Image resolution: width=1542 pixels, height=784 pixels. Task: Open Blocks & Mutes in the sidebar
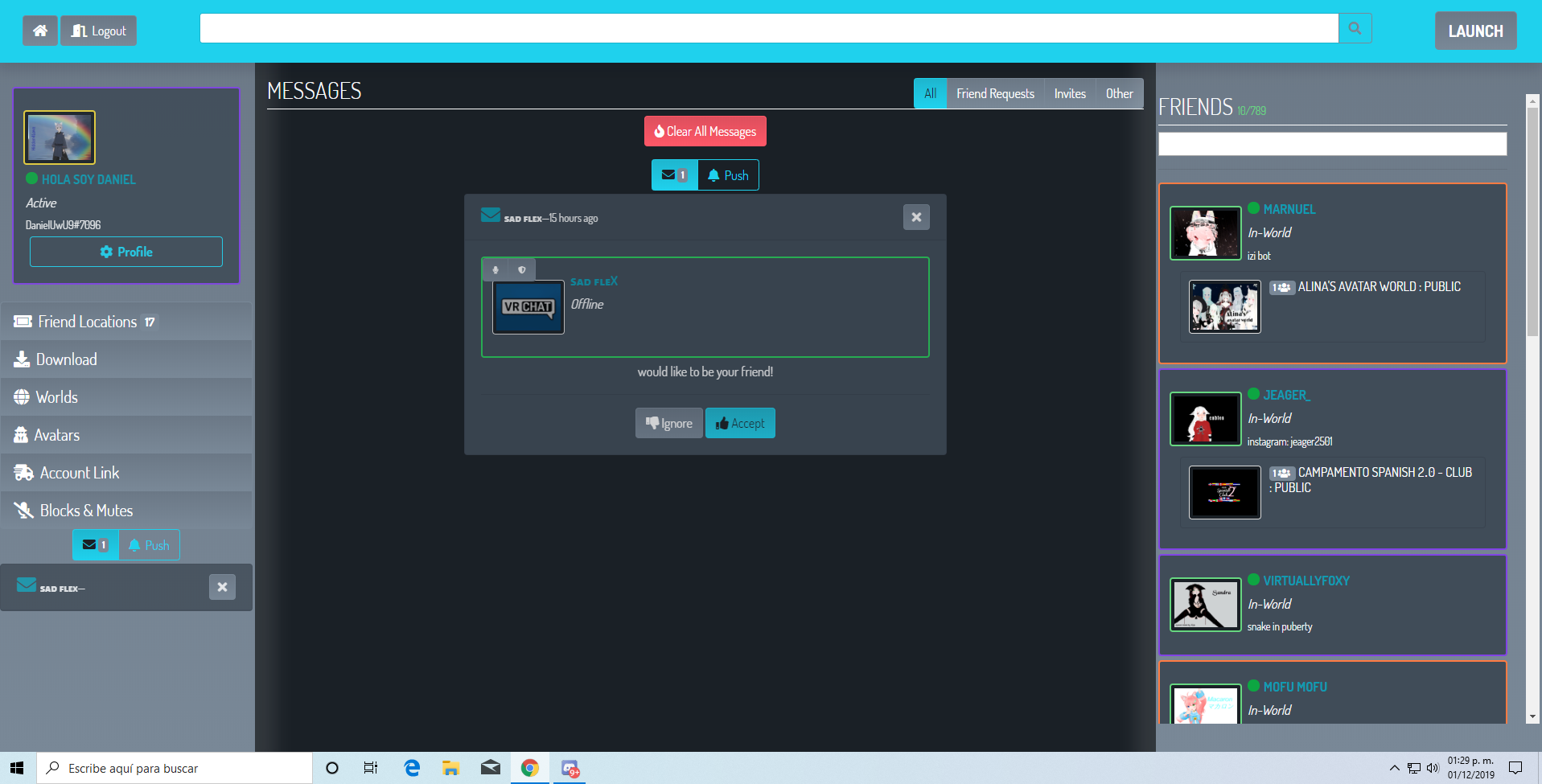[126, 511]
